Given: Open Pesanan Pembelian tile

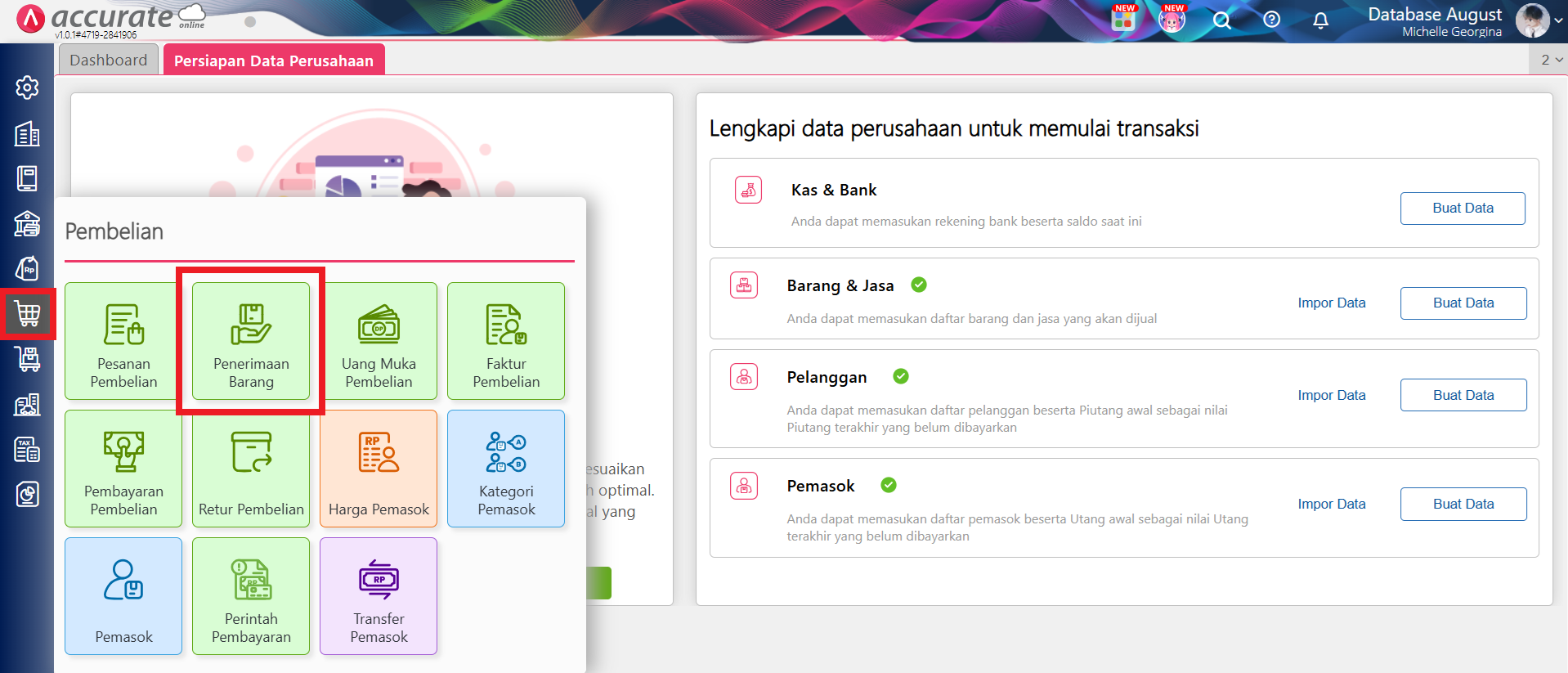Looking at the screenshot, I should click(x=123, y=341).
